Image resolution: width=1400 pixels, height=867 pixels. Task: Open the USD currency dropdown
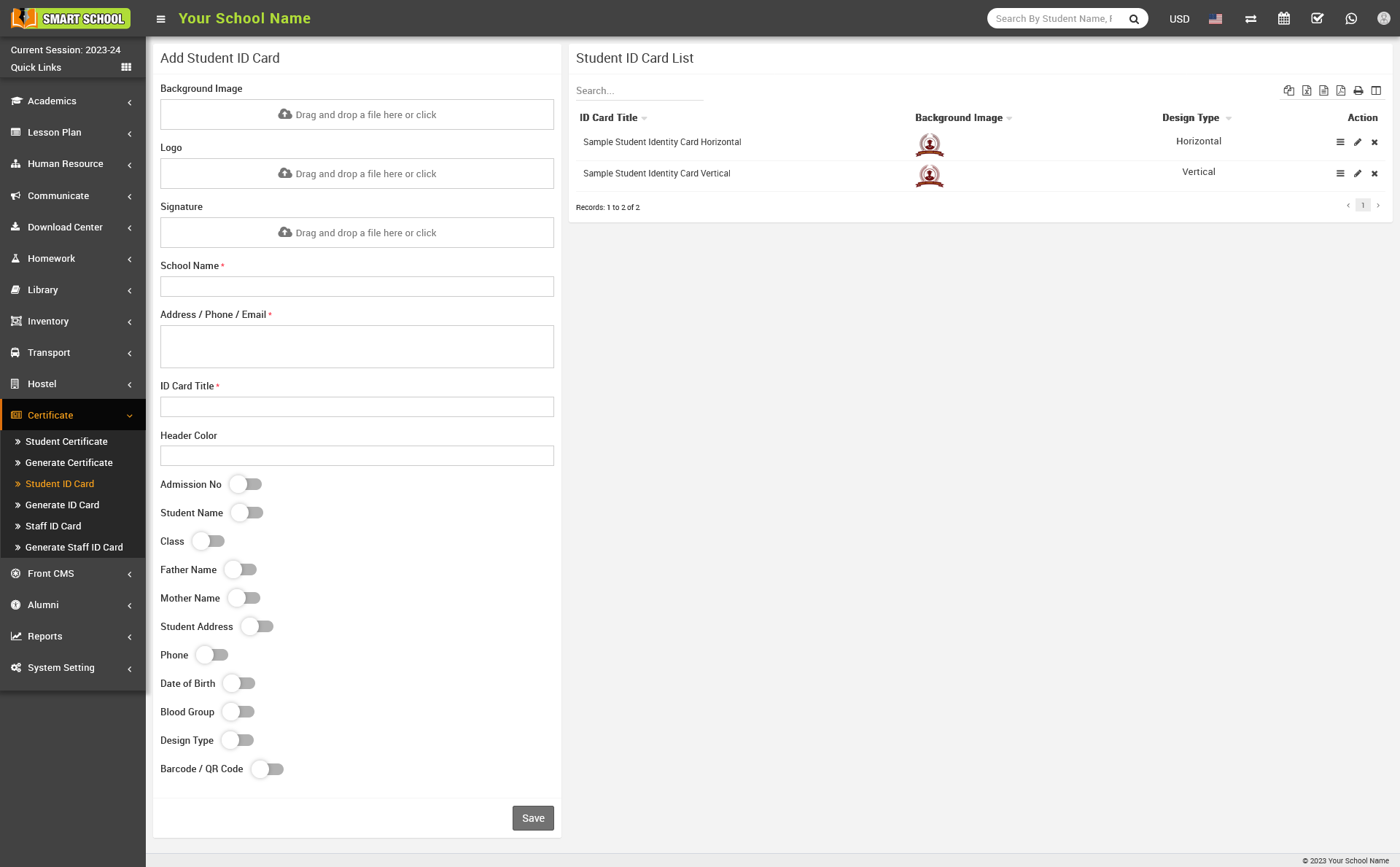coord(1179,19)
